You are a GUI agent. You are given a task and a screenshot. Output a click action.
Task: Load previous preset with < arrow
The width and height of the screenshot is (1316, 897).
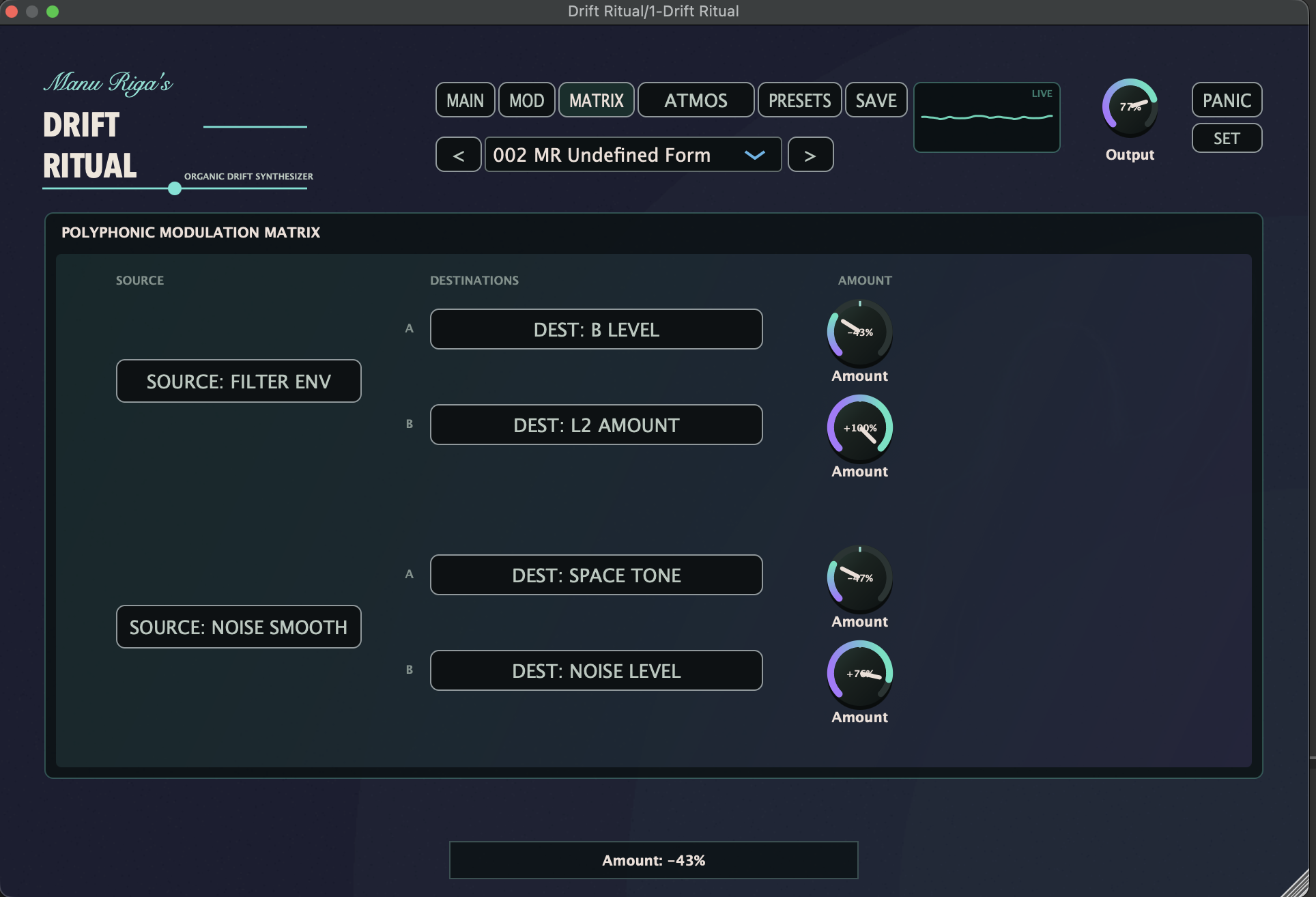point(459,155)
